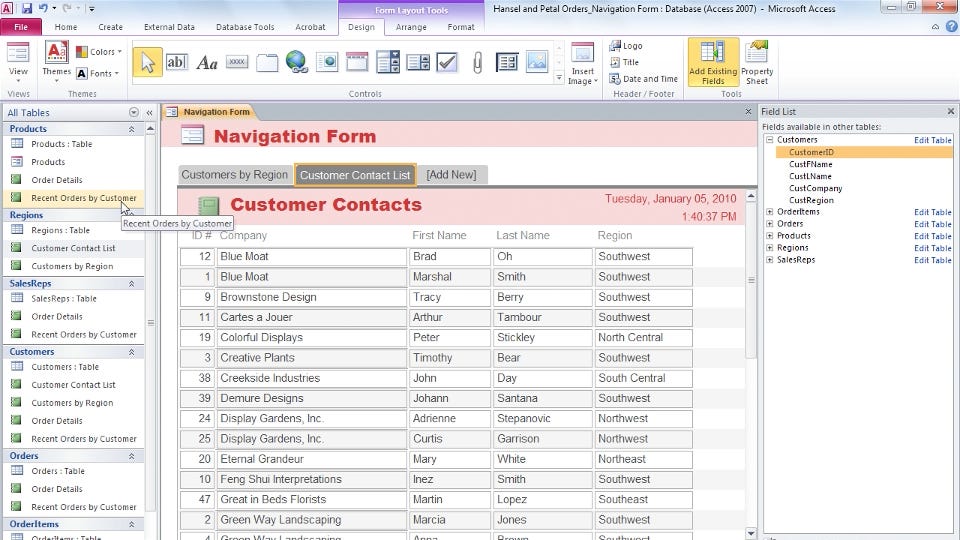Insert Date and Time

(643, 79)
